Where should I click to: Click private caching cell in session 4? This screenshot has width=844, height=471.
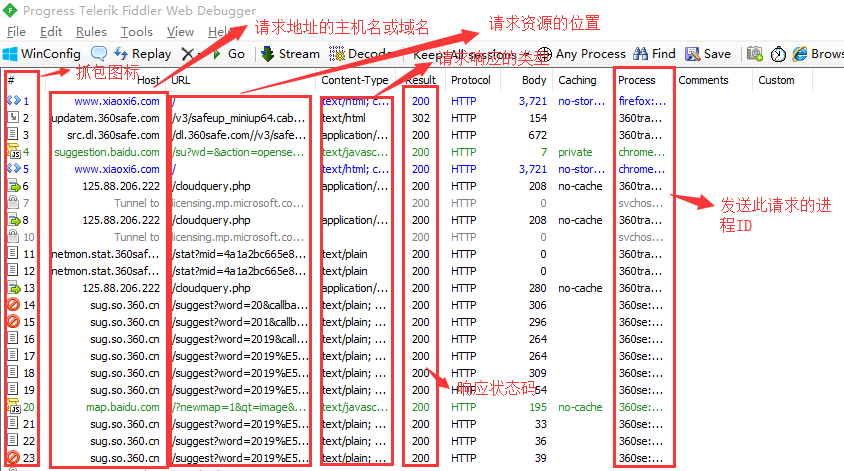click(575, 152)
